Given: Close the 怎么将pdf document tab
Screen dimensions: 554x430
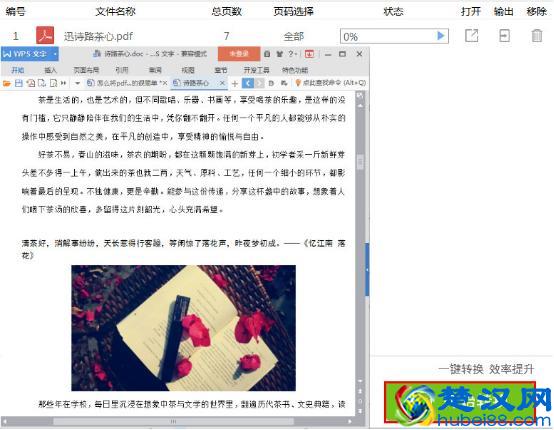Looking at the screenshot, I should pos(165,83).
